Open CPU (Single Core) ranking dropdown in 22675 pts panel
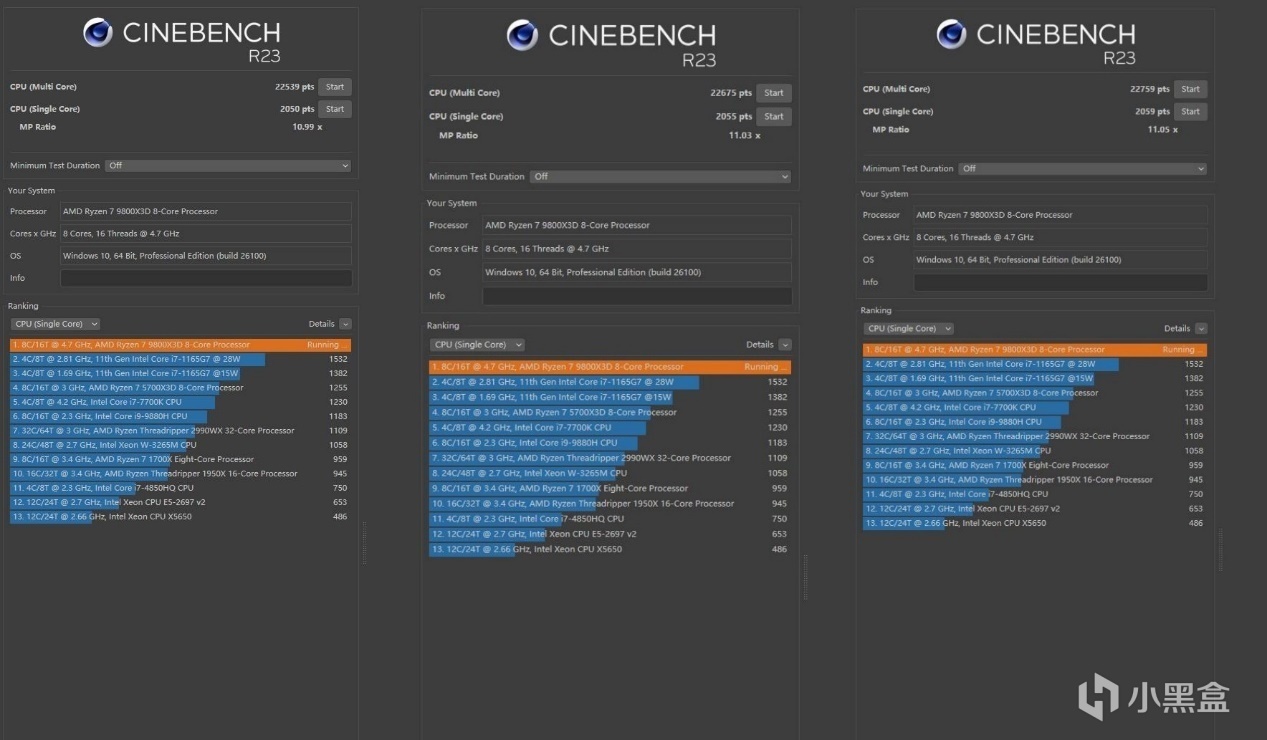Screen dimensions: 1267x740 (x=477, y=345)
